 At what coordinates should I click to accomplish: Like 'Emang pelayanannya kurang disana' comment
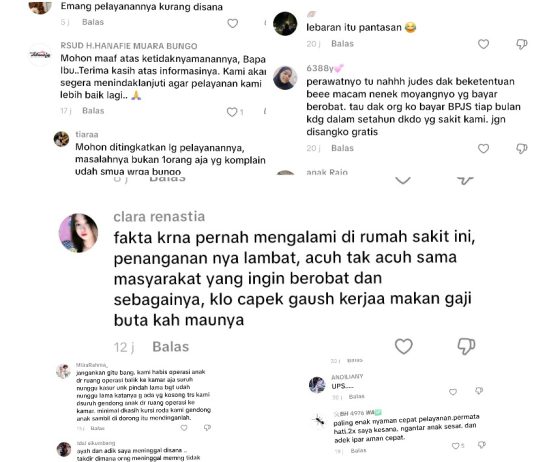pyautogui.click(x=233, y=23)
